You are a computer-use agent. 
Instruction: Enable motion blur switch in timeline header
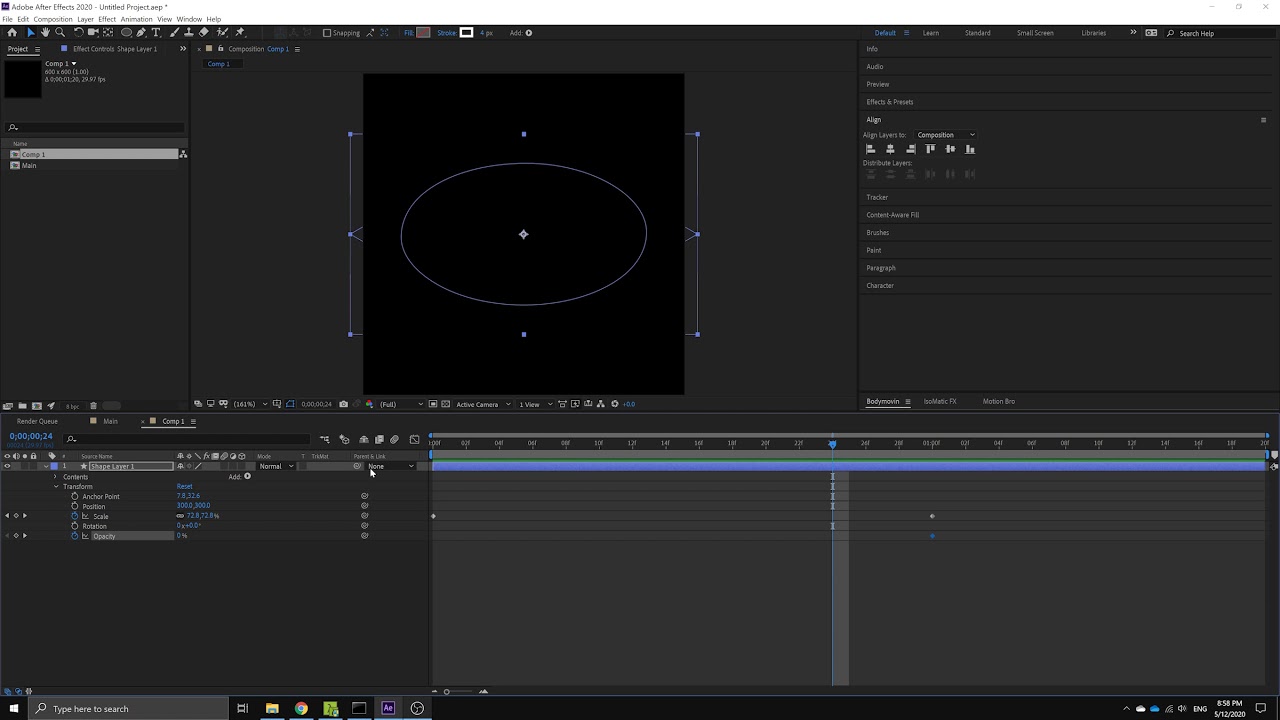[394, 439]
